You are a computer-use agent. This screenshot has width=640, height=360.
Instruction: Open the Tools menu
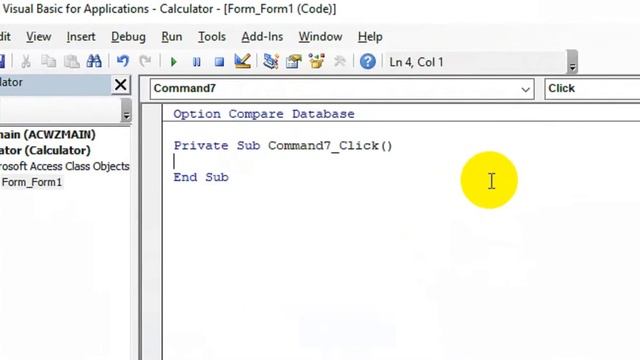(212, 37)
